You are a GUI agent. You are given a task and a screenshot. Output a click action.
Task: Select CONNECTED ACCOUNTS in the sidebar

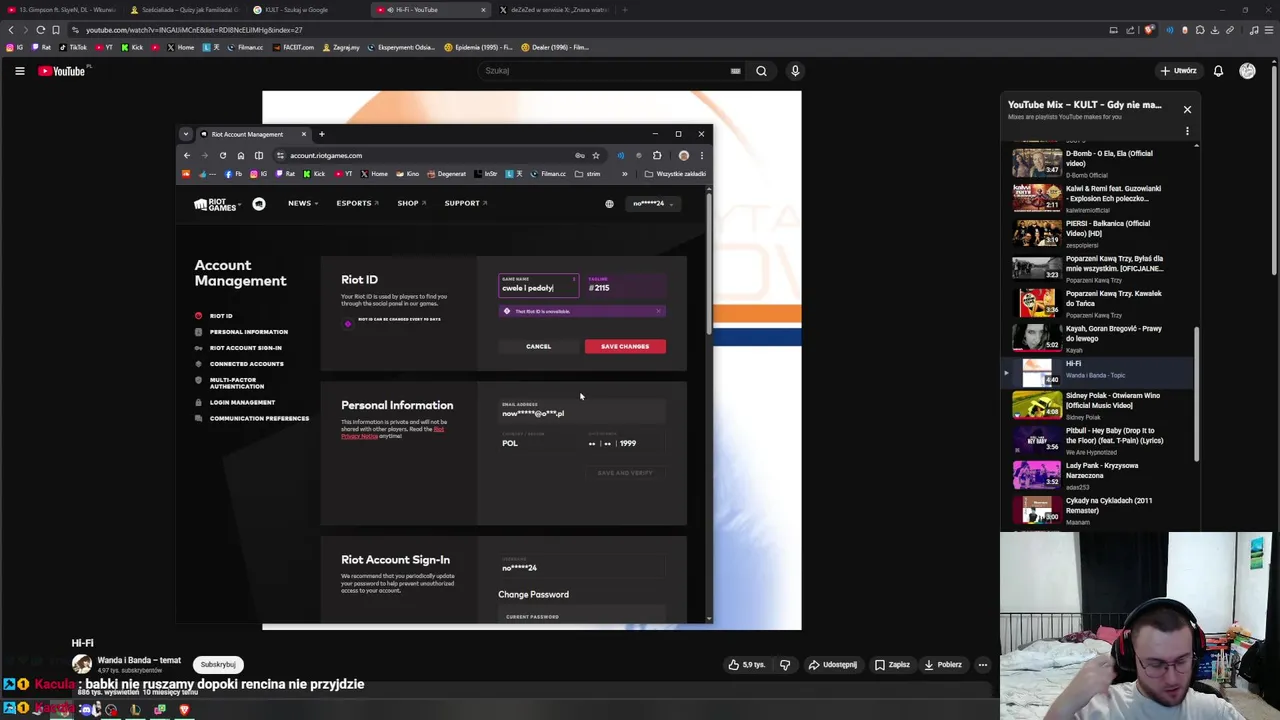pyautogui.click(x=246, y=364)
